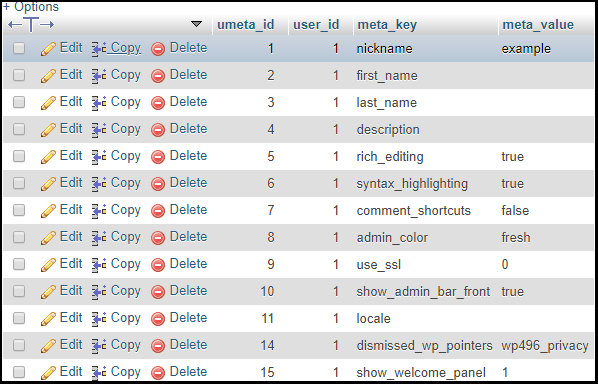Click the pencil Edit icon for nickname row
598x384 pixels.
48,49
